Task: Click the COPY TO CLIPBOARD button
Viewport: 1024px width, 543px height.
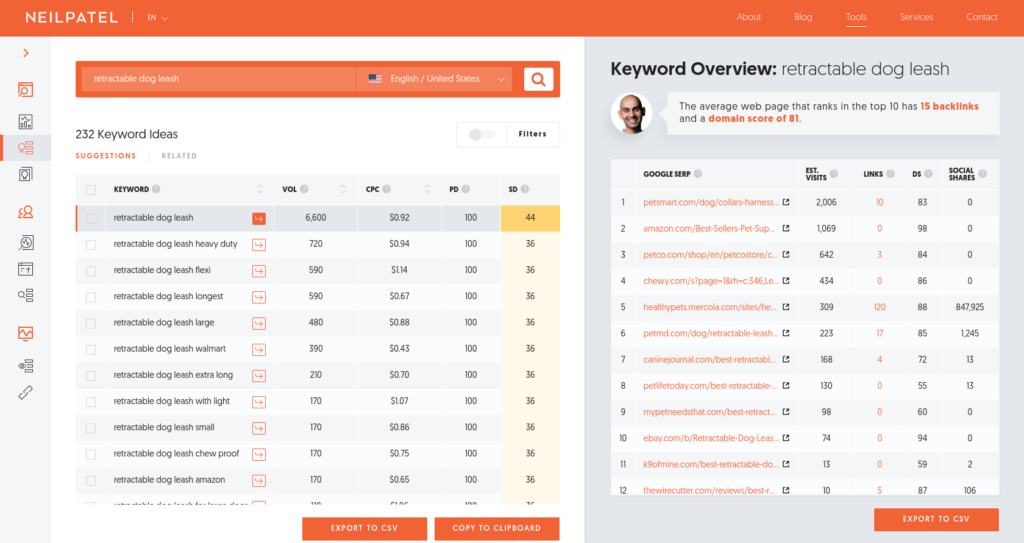Action: [x=496, y=528]
